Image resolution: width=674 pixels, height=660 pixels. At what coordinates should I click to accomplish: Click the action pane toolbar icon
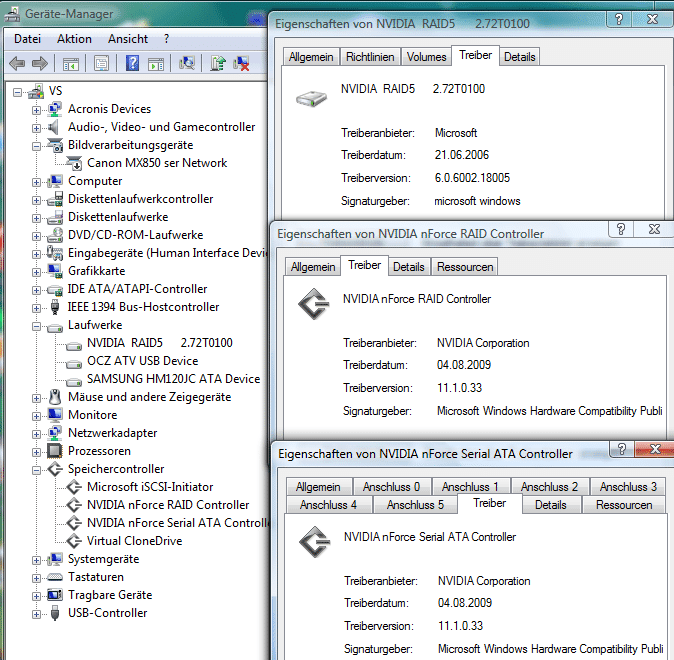(x=156, y=64)
